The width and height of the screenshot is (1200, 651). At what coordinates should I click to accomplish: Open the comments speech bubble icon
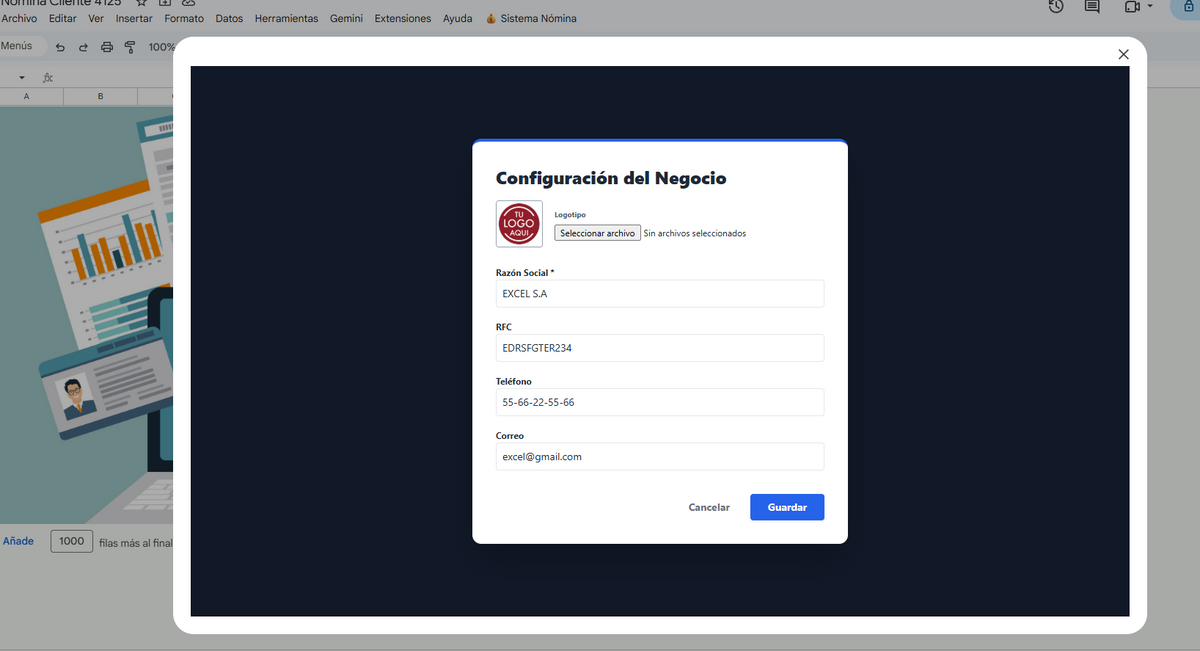point(1092,6)
